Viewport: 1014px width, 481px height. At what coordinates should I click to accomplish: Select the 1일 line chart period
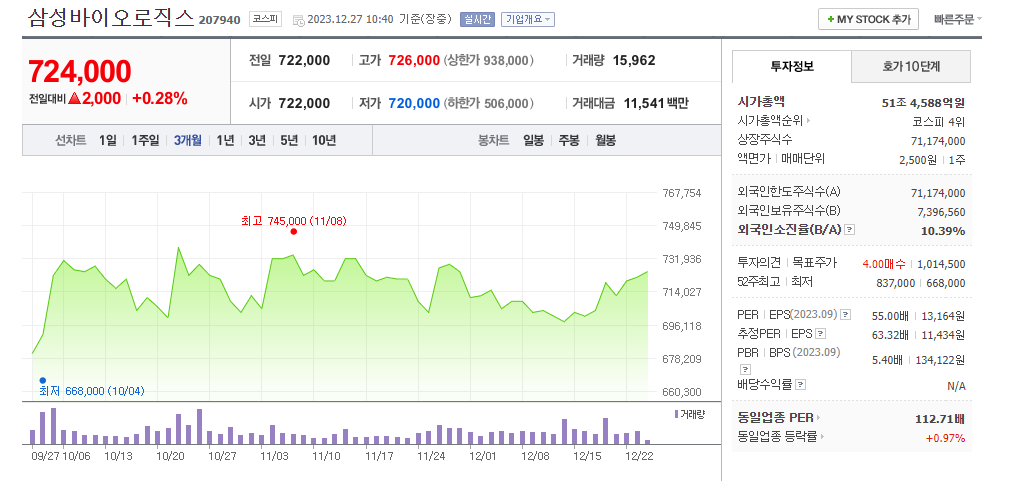pos(107,140)
